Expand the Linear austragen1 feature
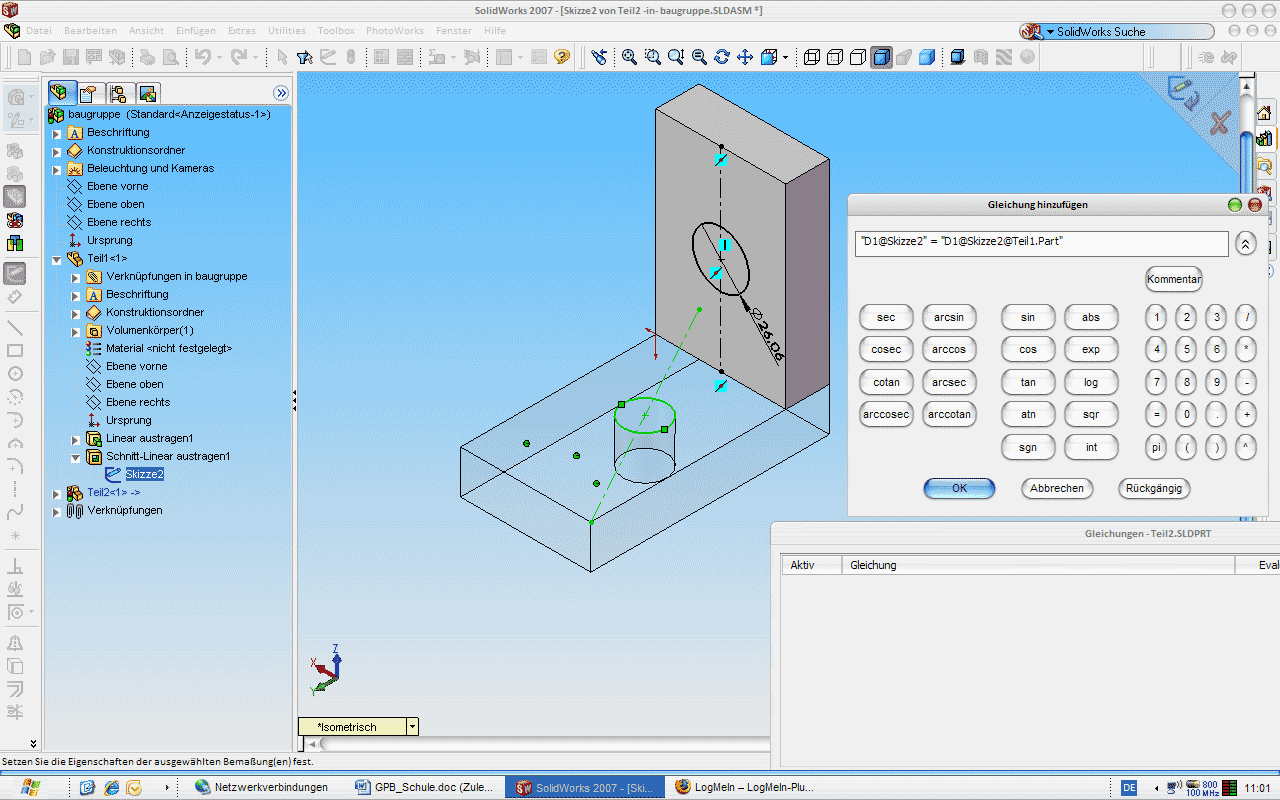 click(x=76, y=439)
